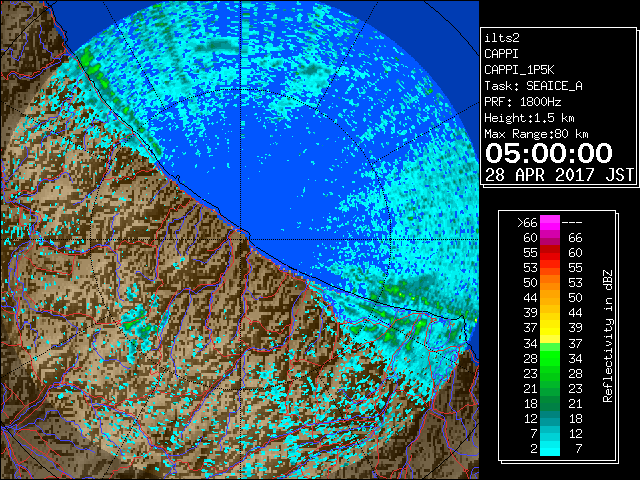Click the 'ilts2' radar site label
Screen dimensions: 640x480
502,38
